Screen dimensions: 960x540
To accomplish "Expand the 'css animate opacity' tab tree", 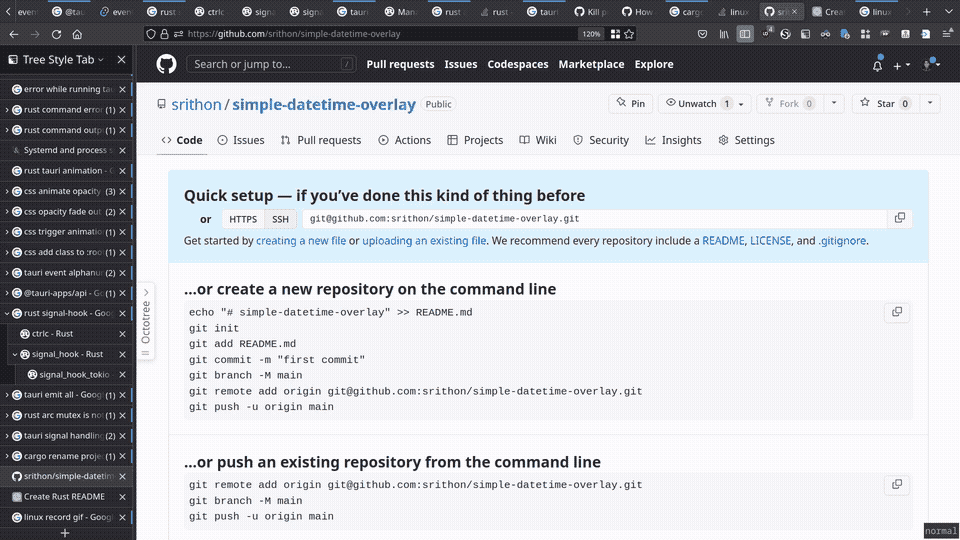I will click(7, 191).
